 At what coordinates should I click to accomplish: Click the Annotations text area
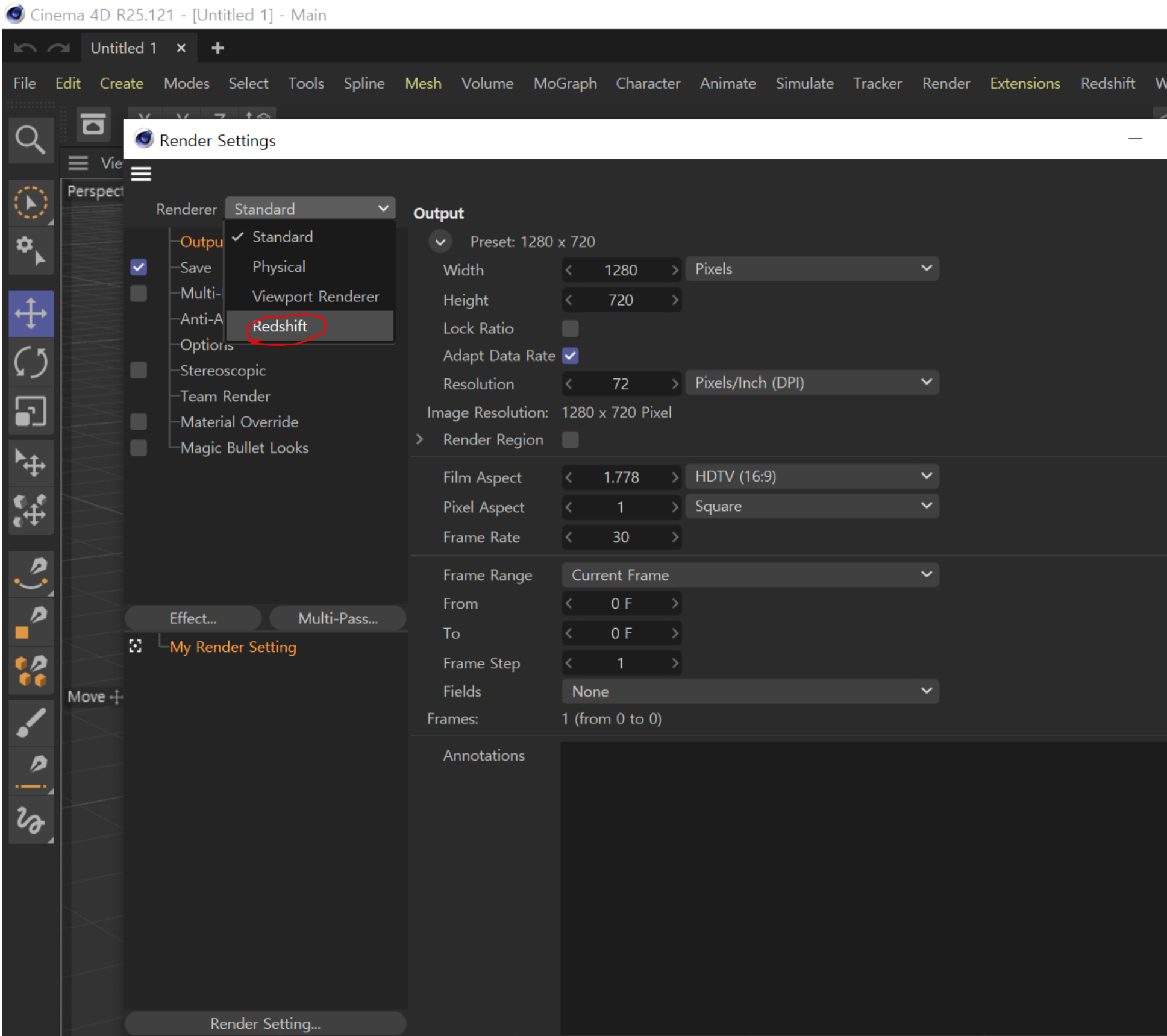(x=863, y=888)
